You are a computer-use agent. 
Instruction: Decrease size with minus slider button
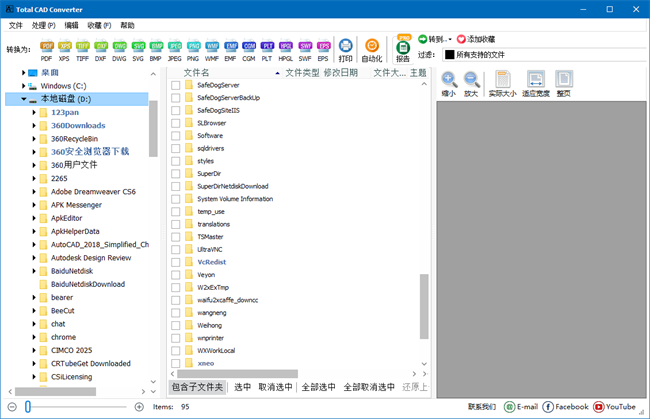(12, 407)
